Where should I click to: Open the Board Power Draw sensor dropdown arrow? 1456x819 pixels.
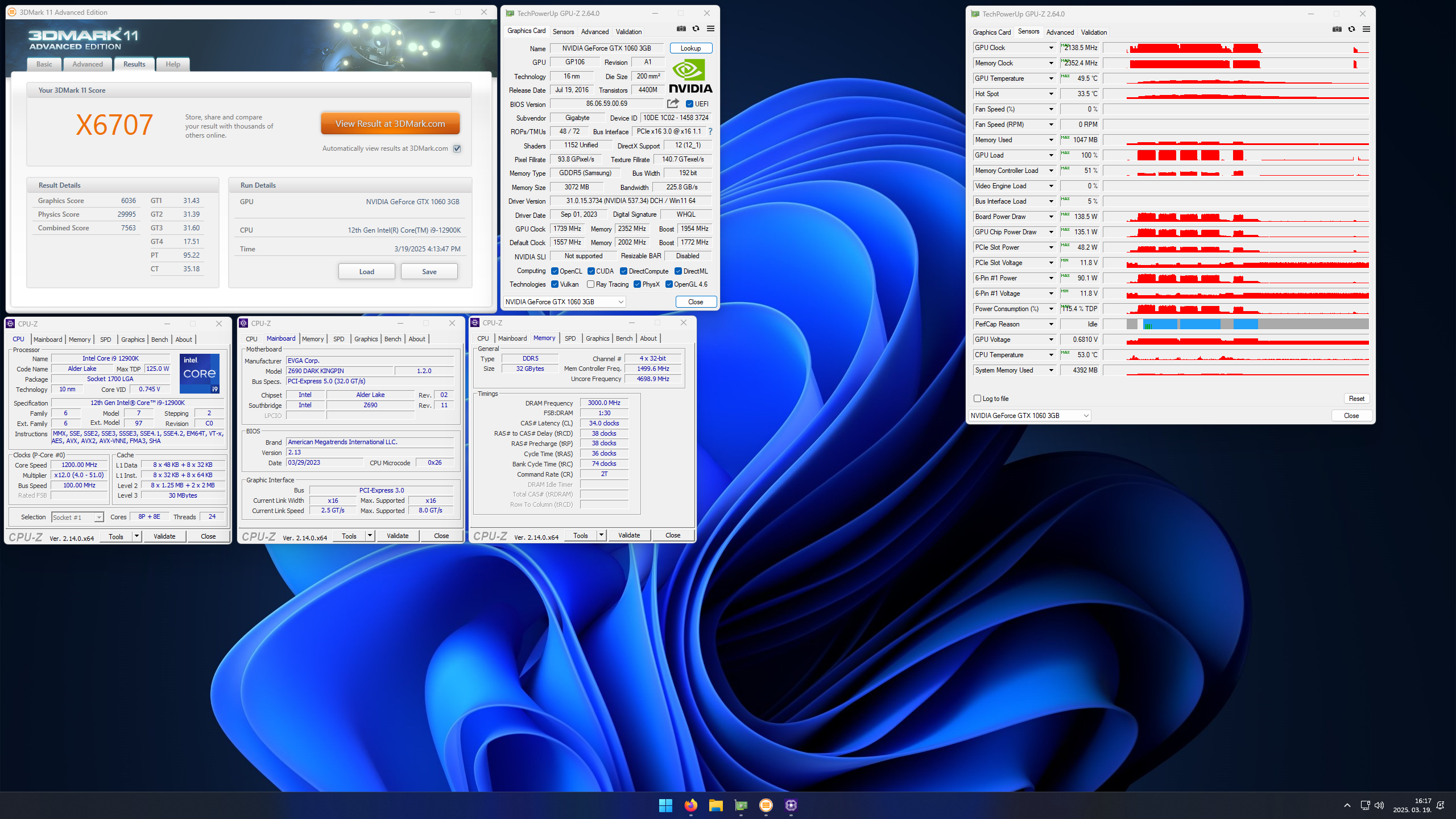pos(1051,217)
